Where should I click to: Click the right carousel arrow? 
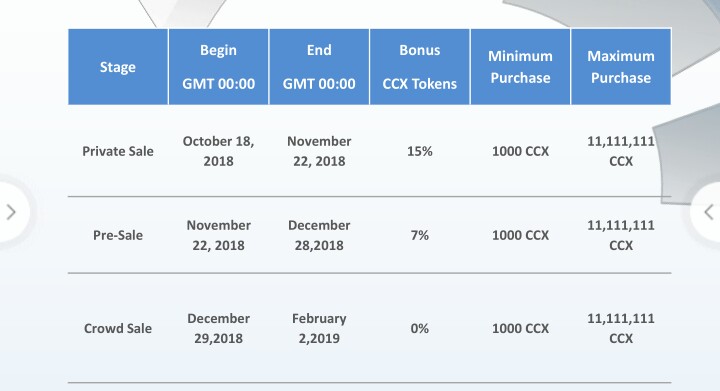point(709,212)
